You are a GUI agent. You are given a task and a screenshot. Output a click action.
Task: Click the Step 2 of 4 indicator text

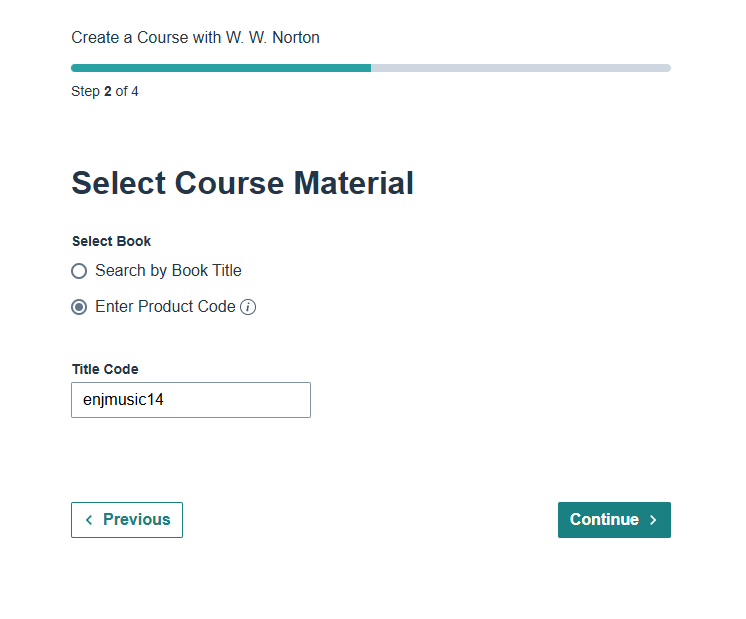[x=105, y=92]
